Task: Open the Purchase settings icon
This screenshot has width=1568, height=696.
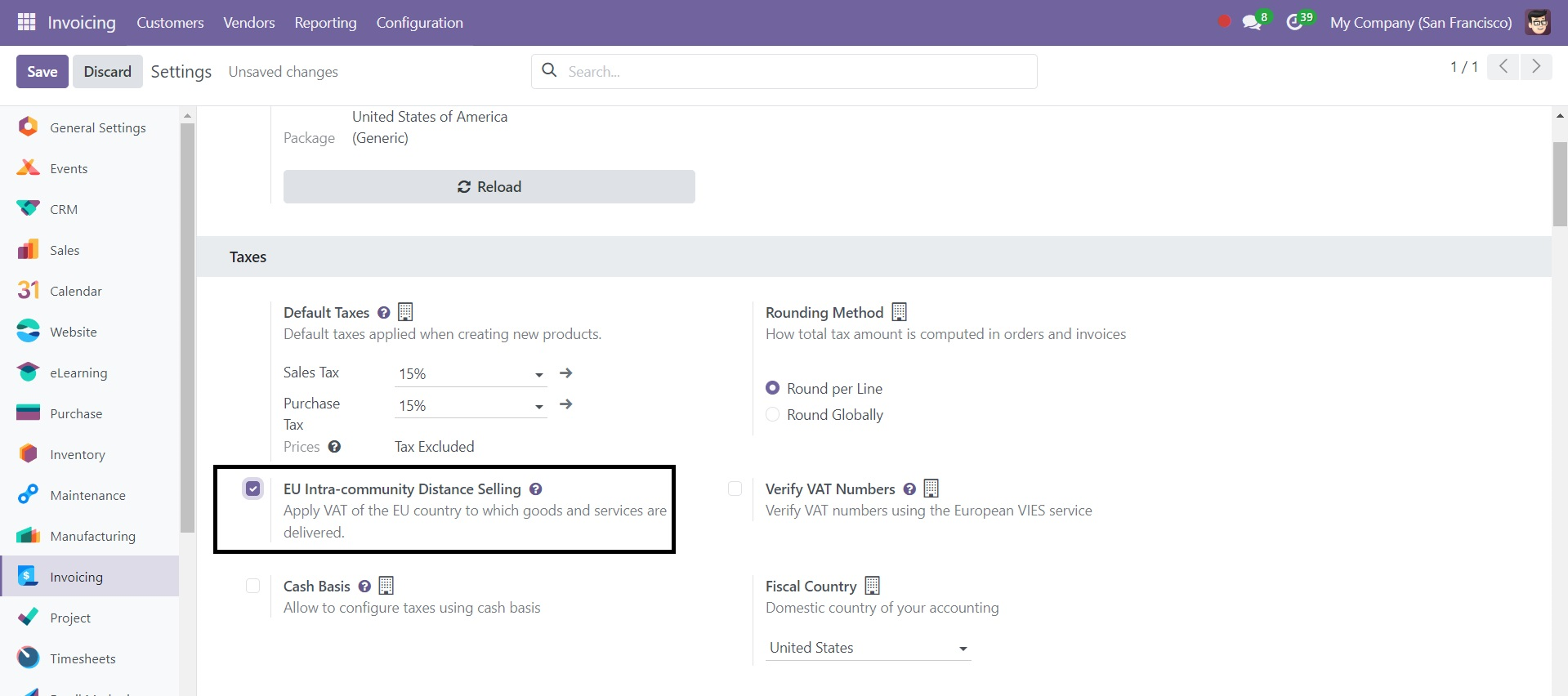Action: [x=28, y=413]
